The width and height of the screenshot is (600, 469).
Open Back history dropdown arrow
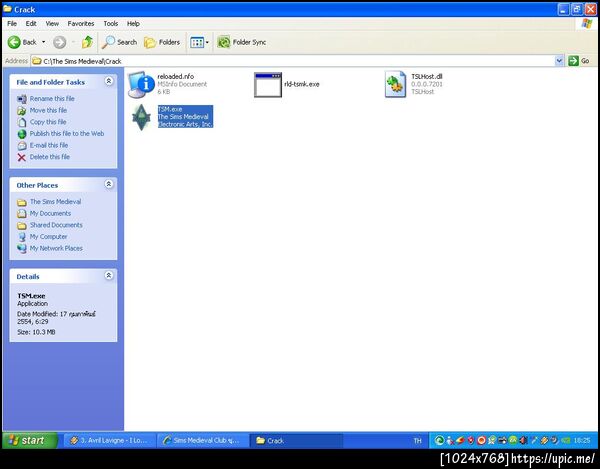[x=44, y=42]
